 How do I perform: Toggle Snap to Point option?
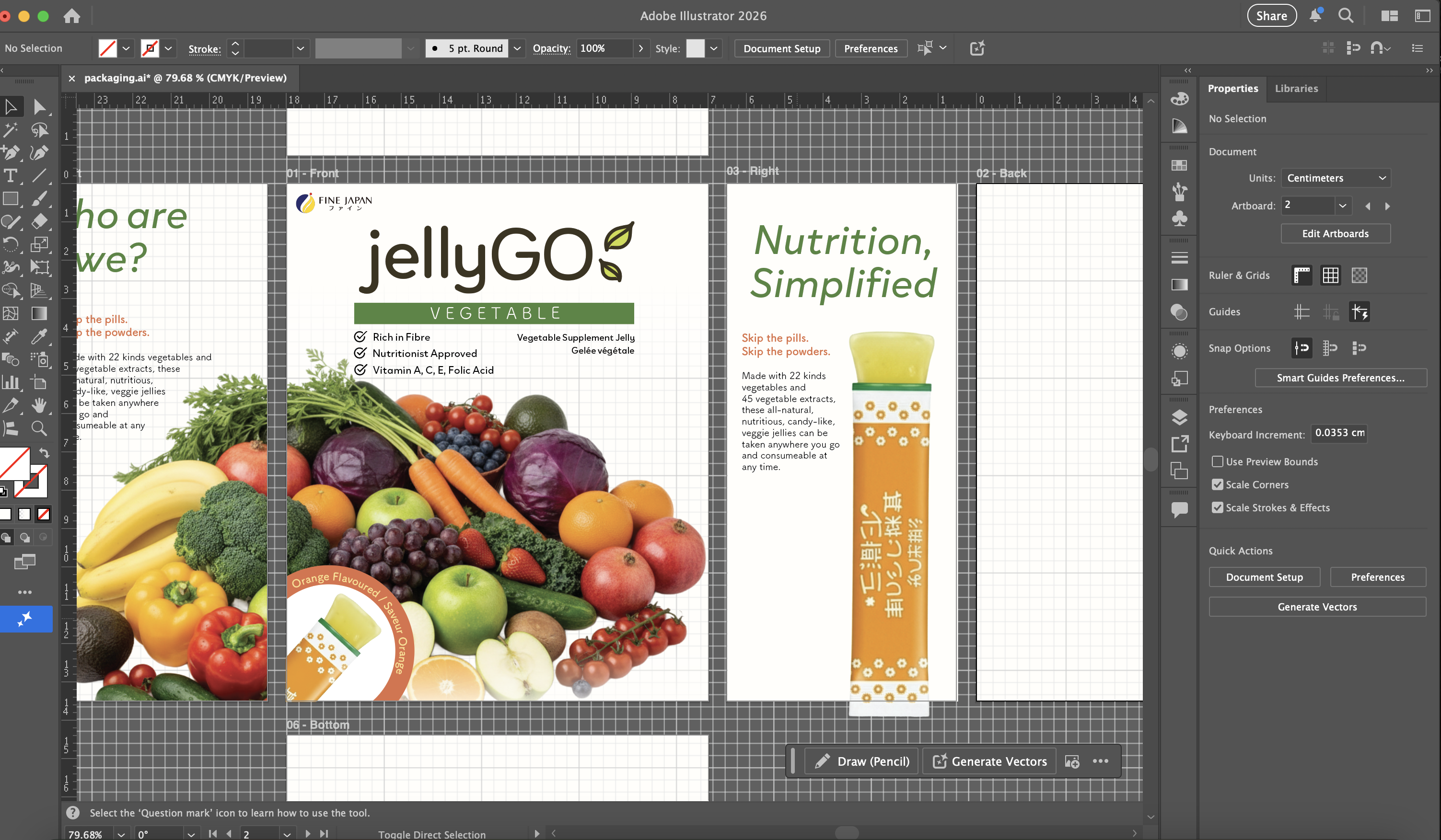(x=1302, y=347)
